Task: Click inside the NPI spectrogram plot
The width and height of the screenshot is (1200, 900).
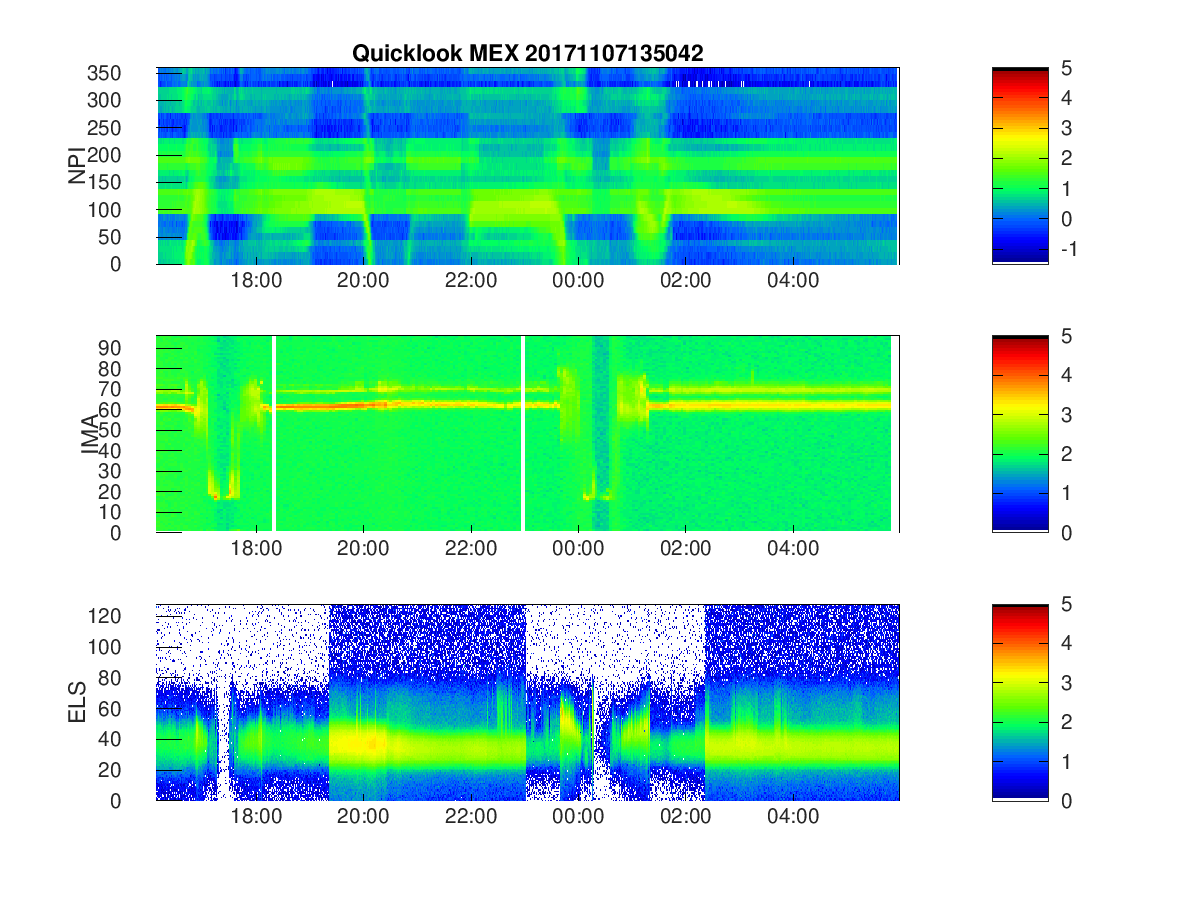Action: click(528, 166)
